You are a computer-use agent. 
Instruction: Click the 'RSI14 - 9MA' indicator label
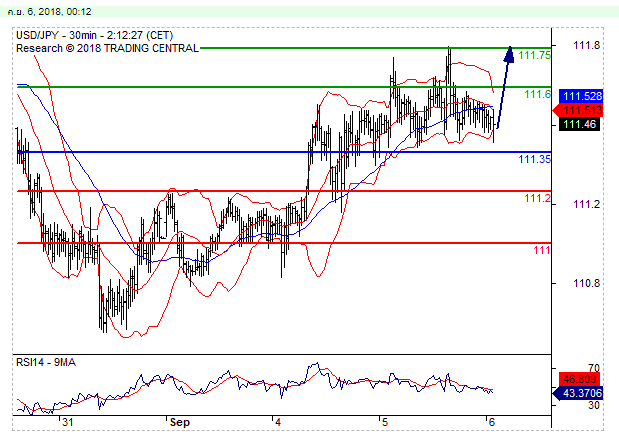pos(46,362)
